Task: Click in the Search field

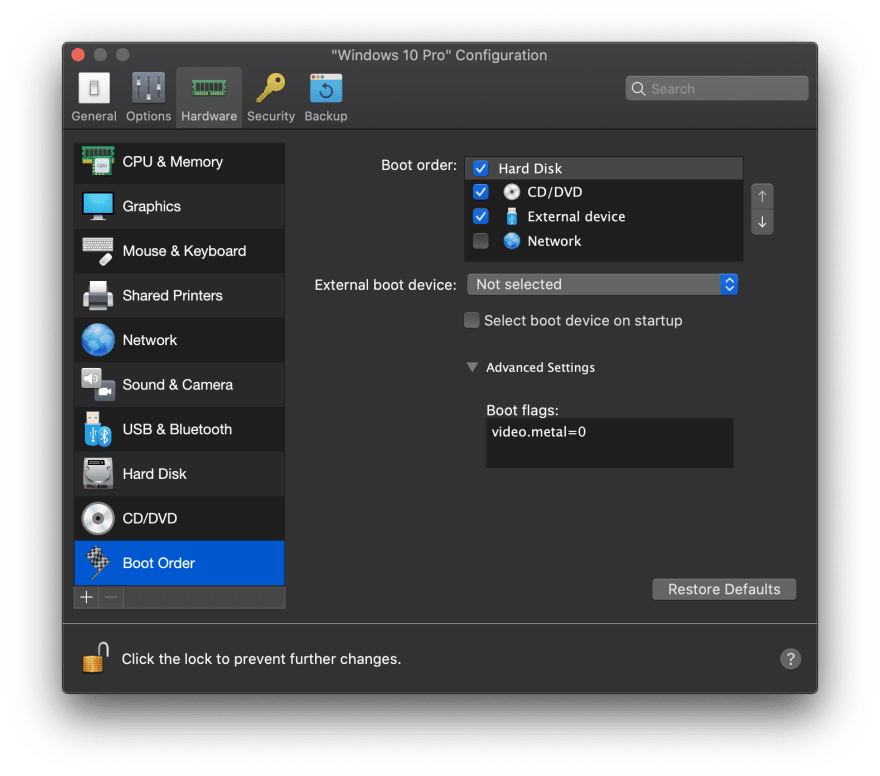Action: [x=717, y=89]
